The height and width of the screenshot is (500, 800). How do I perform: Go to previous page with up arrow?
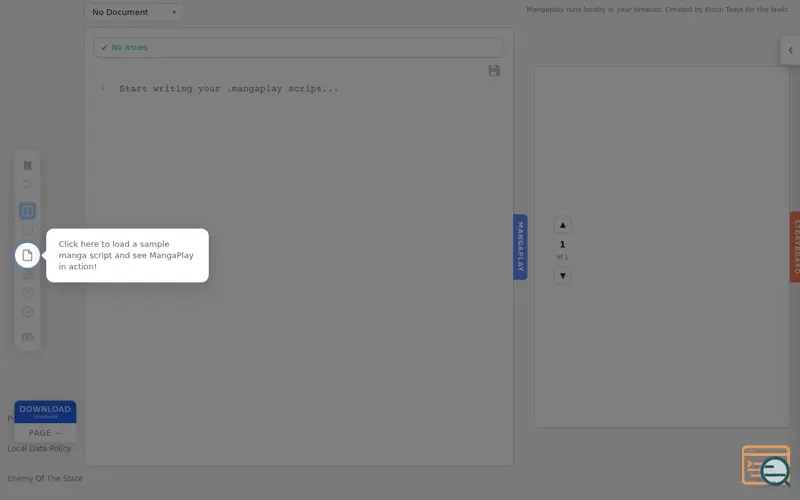(x=562, y=225)
